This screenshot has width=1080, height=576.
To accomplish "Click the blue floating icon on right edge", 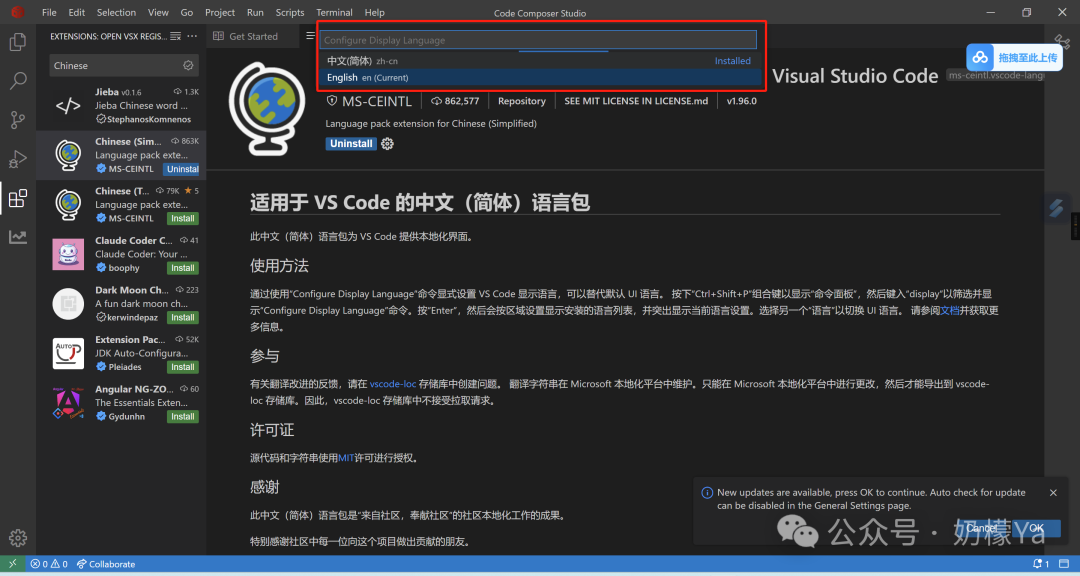I will [x=1057, y=207].
